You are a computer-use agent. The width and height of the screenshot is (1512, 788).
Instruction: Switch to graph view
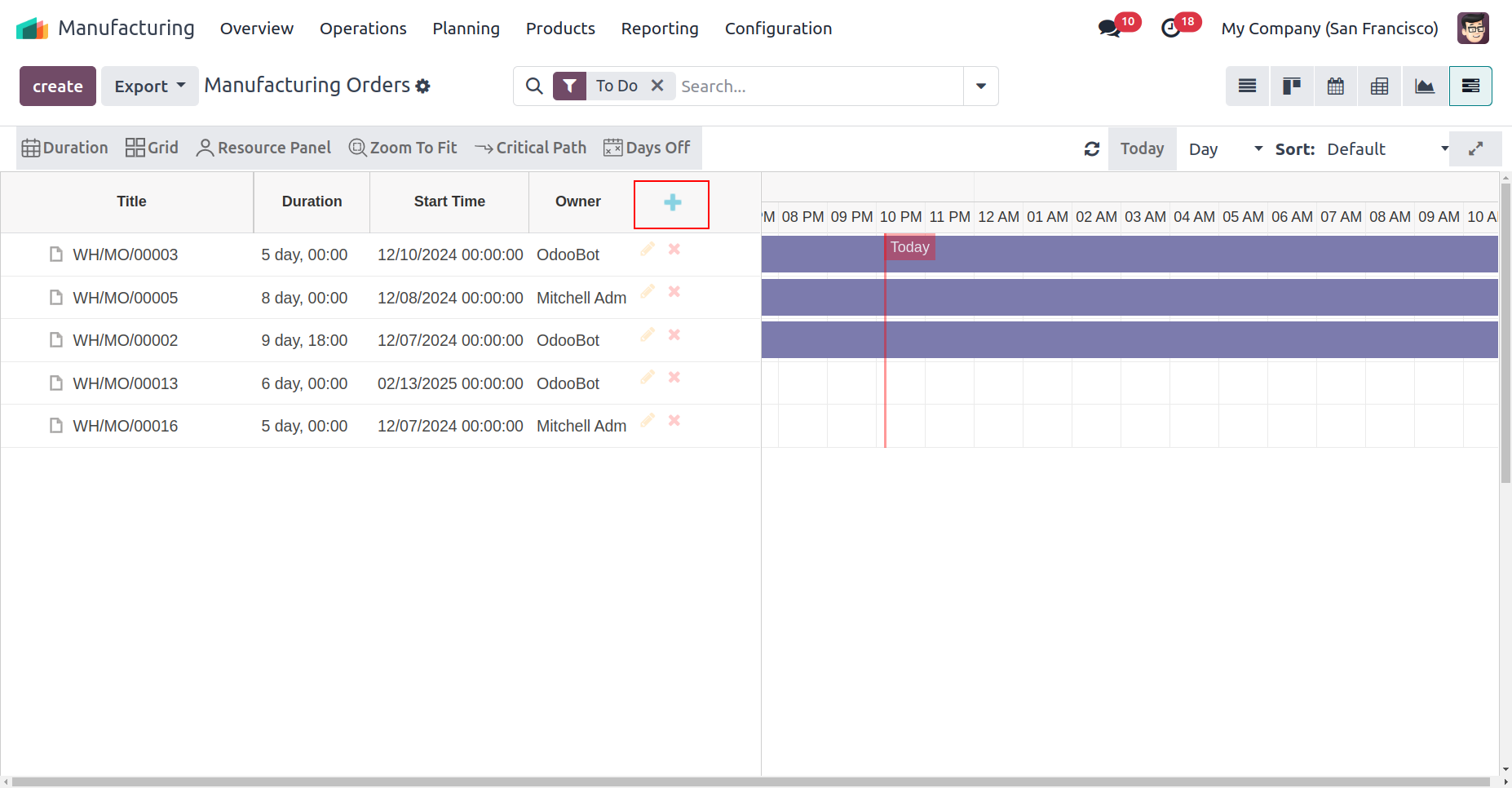click(1424, 86)
